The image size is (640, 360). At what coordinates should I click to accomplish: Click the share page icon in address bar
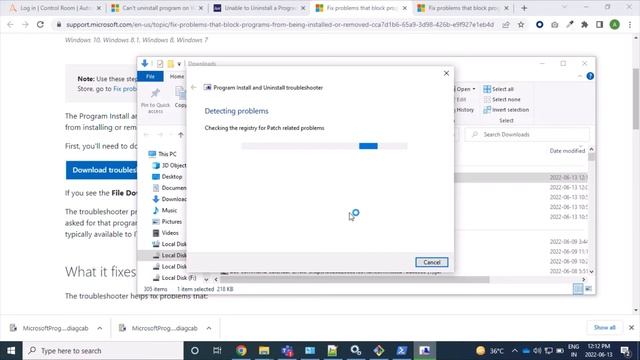coord(506,24)
